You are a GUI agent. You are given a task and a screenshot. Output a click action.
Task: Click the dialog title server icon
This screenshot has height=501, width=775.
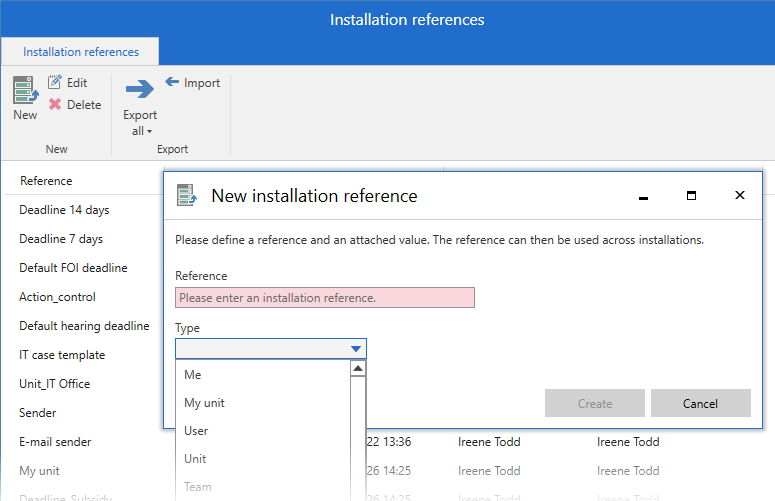187,195
